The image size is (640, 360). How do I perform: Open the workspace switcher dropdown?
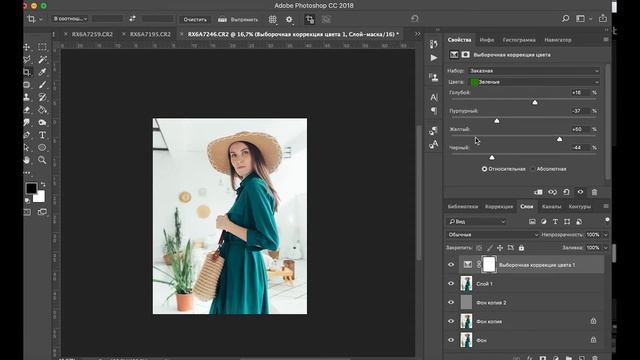pos(583,19)
